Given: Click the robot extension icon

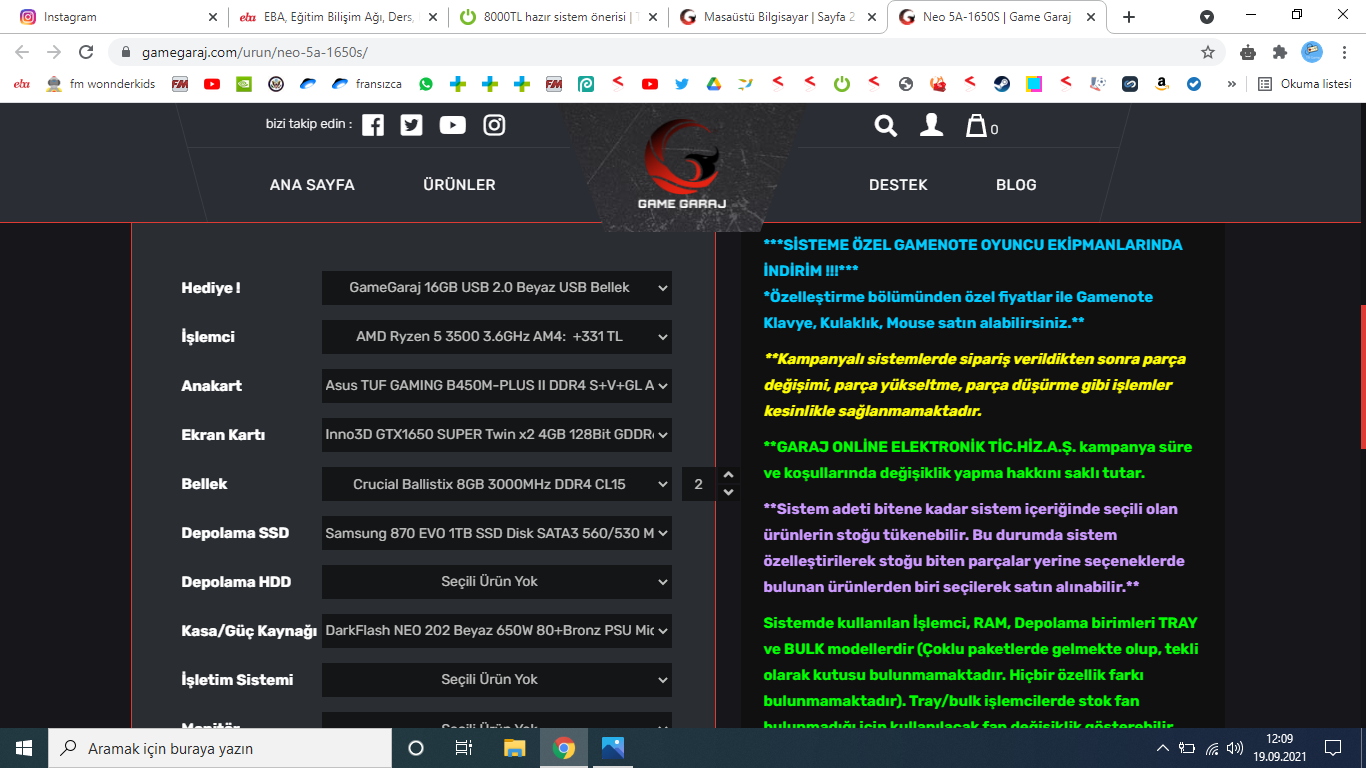Looking at the screenshot, I should coord(1247,52).
